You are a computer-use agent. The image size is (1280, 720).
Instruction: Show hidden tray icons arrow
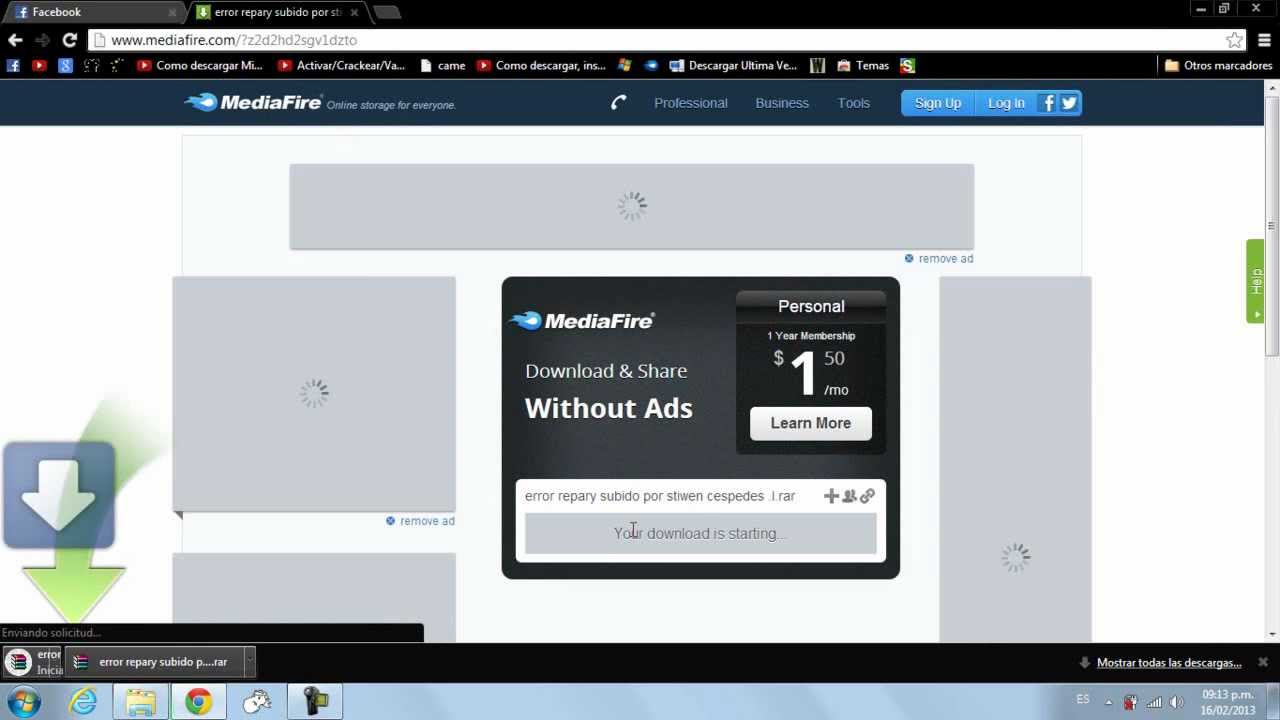pos(1108,702)
